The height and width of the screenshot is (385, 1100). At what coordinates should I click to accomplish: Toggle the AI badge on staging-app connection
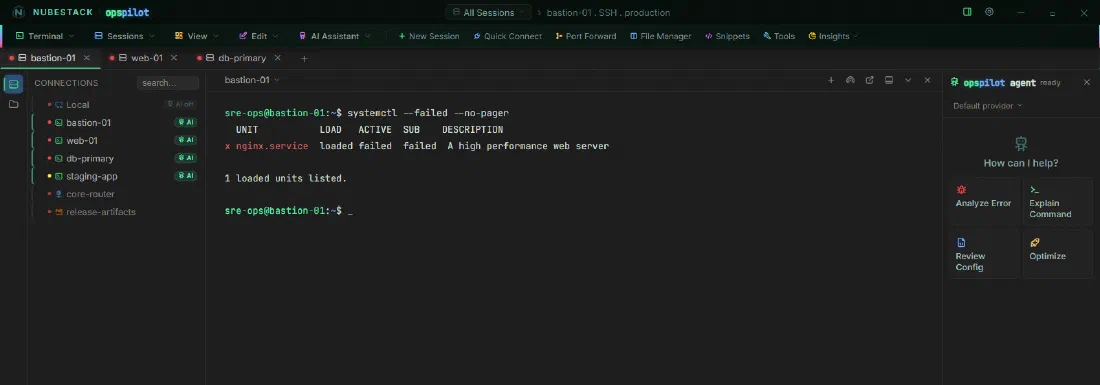tap(185, 176)
